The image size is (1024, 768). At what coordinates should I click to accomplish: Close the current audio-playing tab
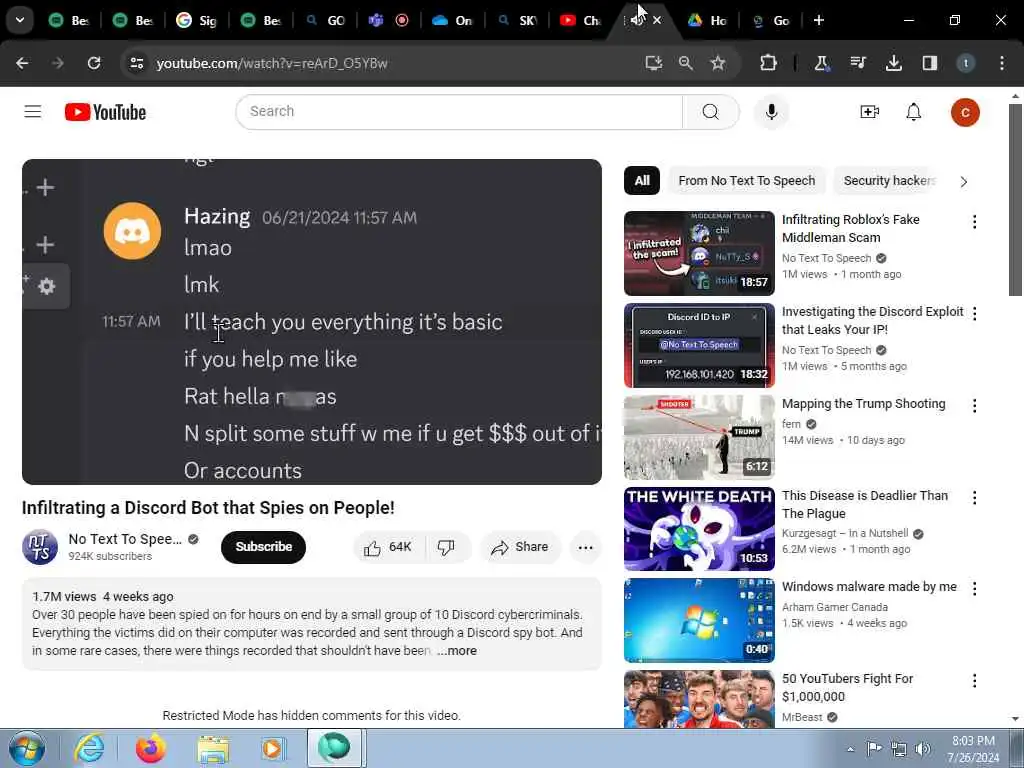pos(657,20)
